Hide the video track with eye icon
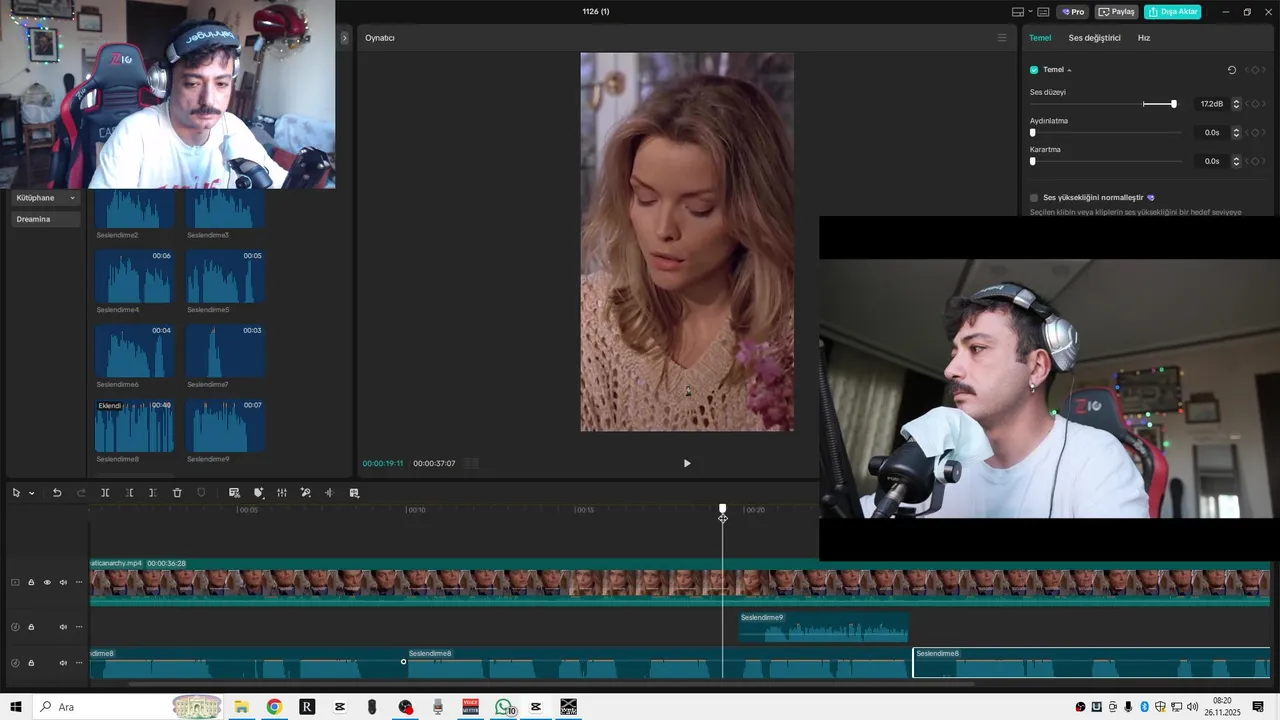Viewport: 1280px width, 720px height. click(x=47, y=582)
